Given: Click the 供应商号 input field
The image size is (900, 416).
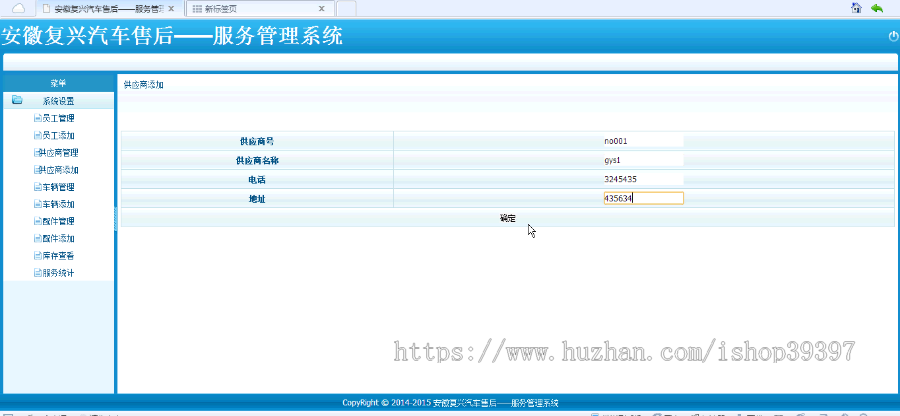Looking at the screenshot, I should click(x=643, y=141).
